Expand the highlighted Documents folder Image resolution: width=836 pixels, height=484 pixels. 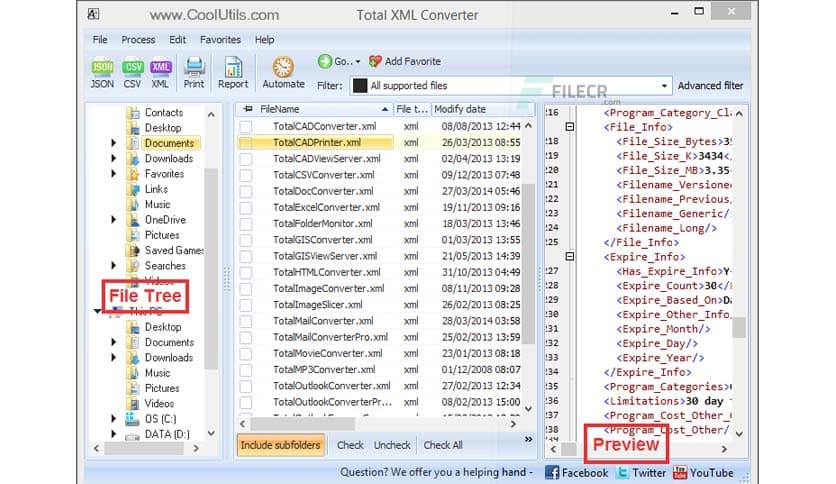(x=114, y=143)
